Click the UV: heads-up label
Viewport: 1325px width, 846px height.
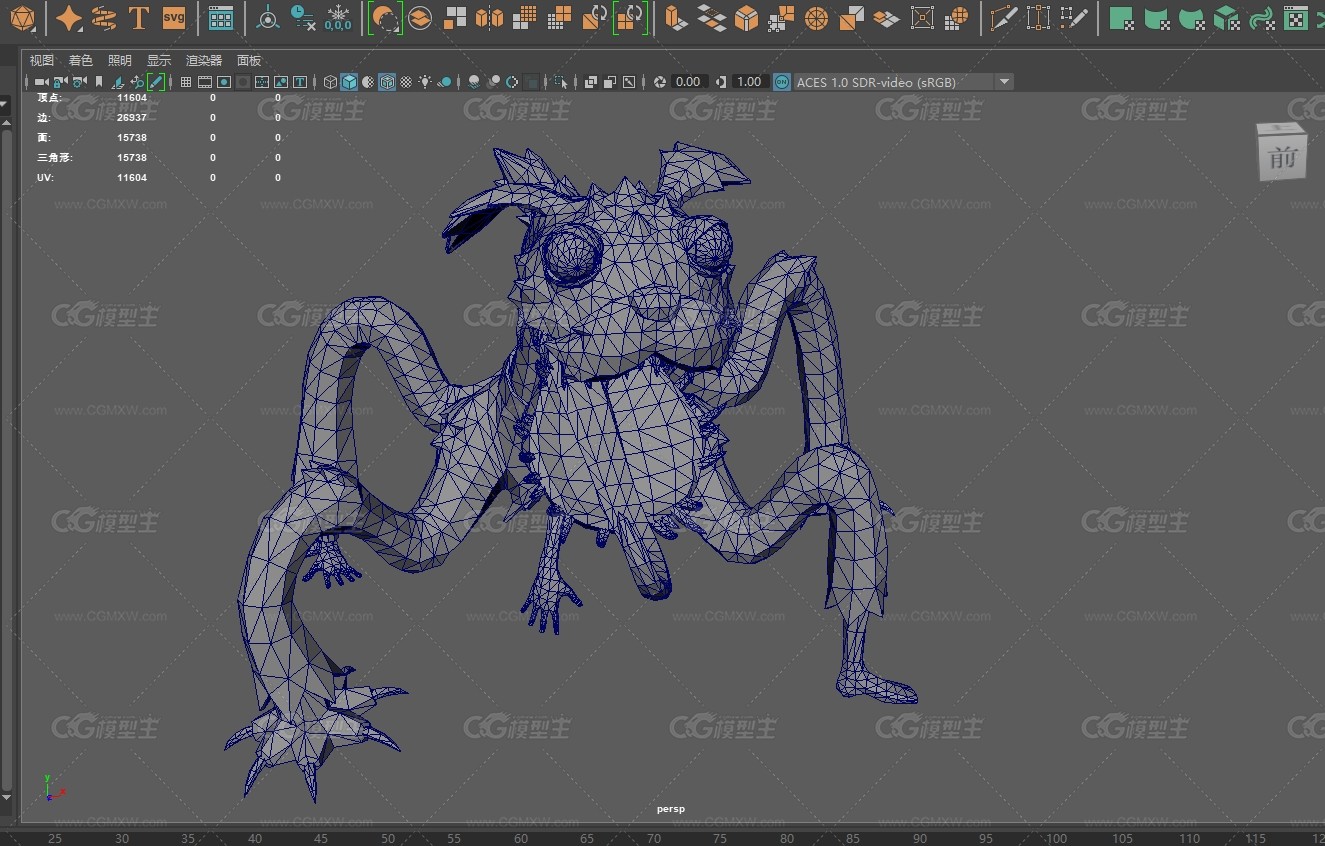click(45, 178)
